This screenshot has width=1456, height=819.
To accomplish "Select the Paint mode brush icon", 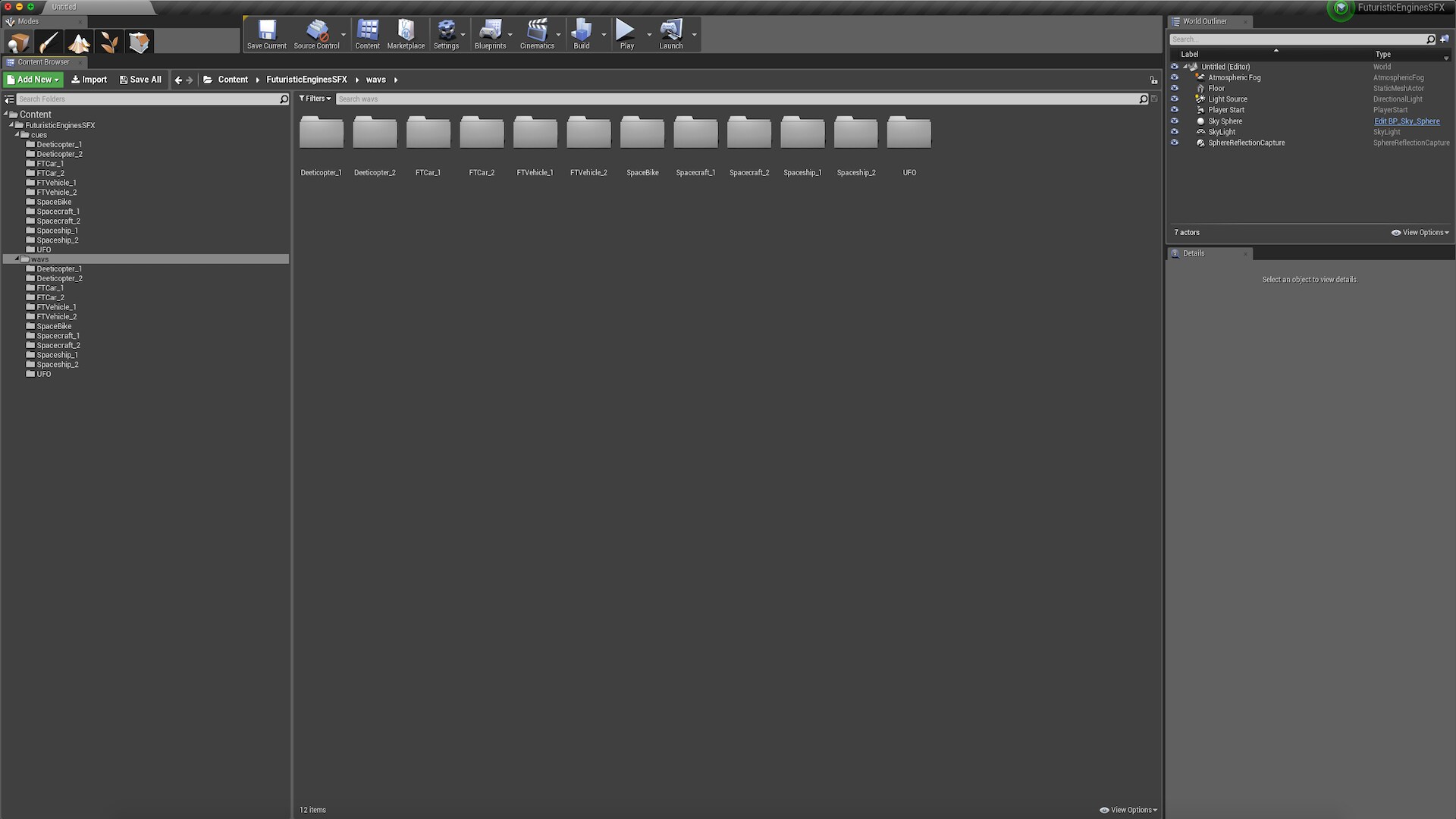I will (x=49, y=42).
